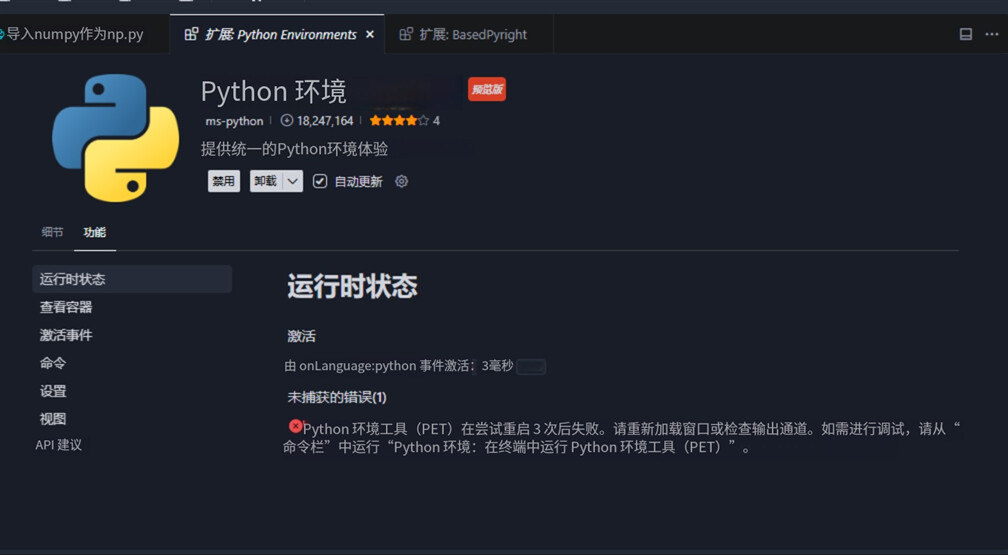Viewport: 1008px width, 555px height.
Task: Click the download count icon
Action: pos(287,121)
